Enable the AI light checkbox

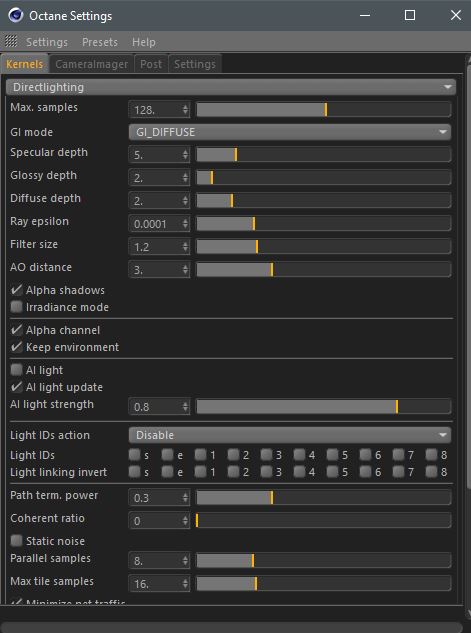(17, 370)
